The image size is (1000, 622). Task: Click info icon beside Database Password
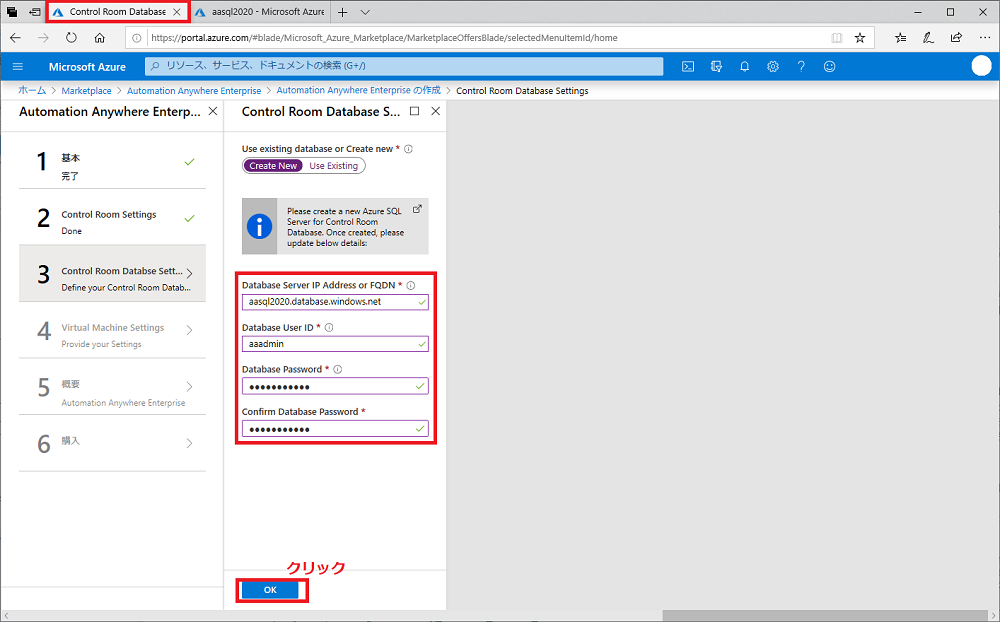338,369
